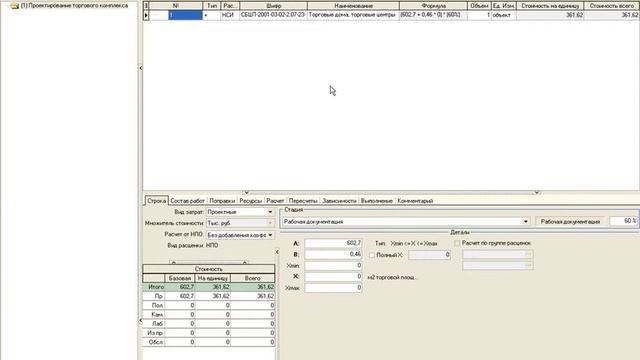This screenshot has width=640, height=360.
Task: Switch to Состав работ tab
Action: click(x=187, y=201)
